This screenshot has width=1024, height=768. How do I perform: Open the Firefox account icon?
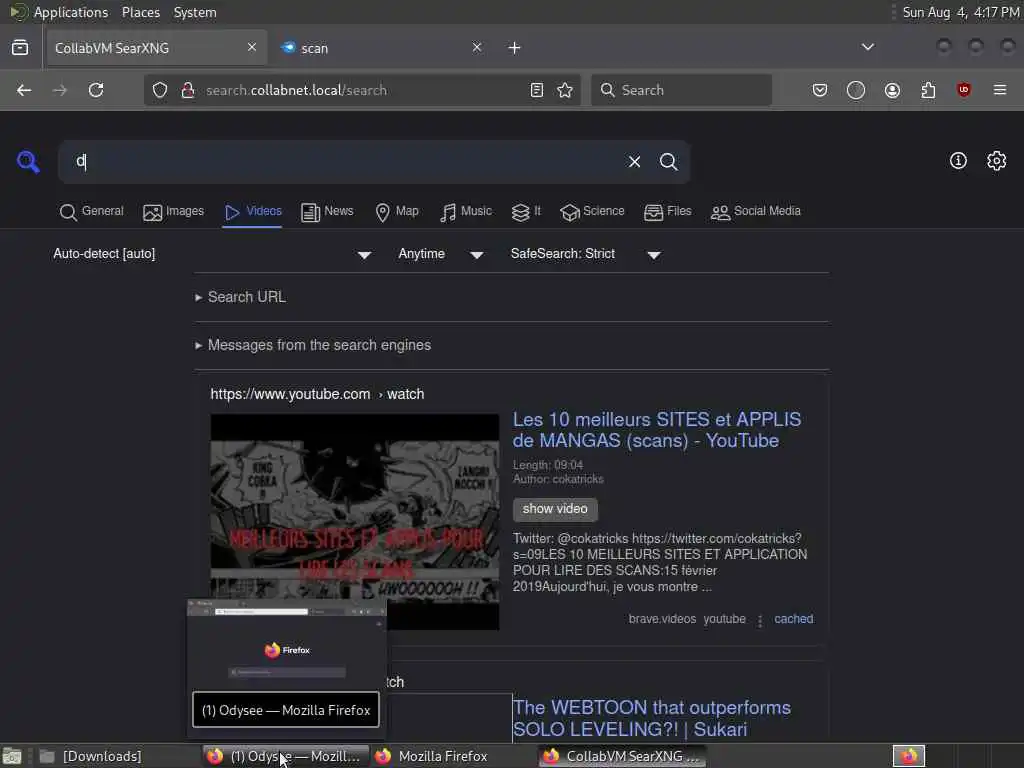892,90
